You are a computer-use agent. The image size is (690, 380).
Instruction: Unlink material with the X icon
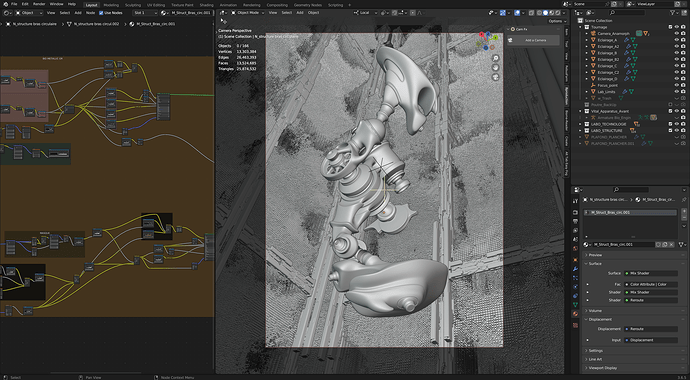click(672, 245)
